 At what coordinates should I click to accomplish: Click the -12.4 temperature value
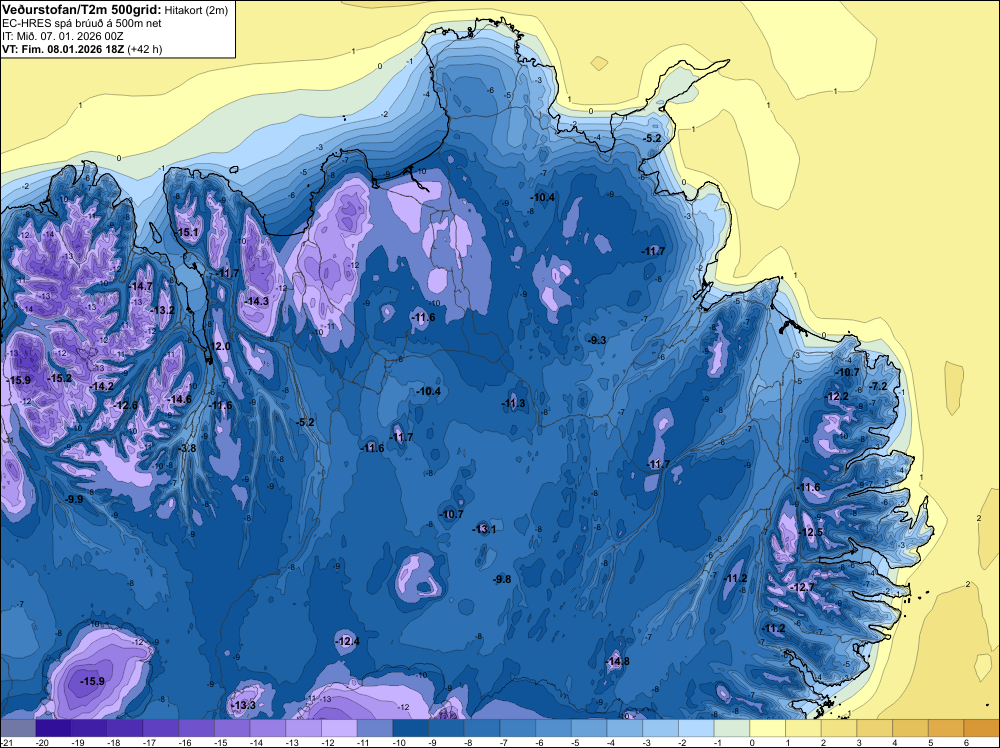click(x=348, y=641)
